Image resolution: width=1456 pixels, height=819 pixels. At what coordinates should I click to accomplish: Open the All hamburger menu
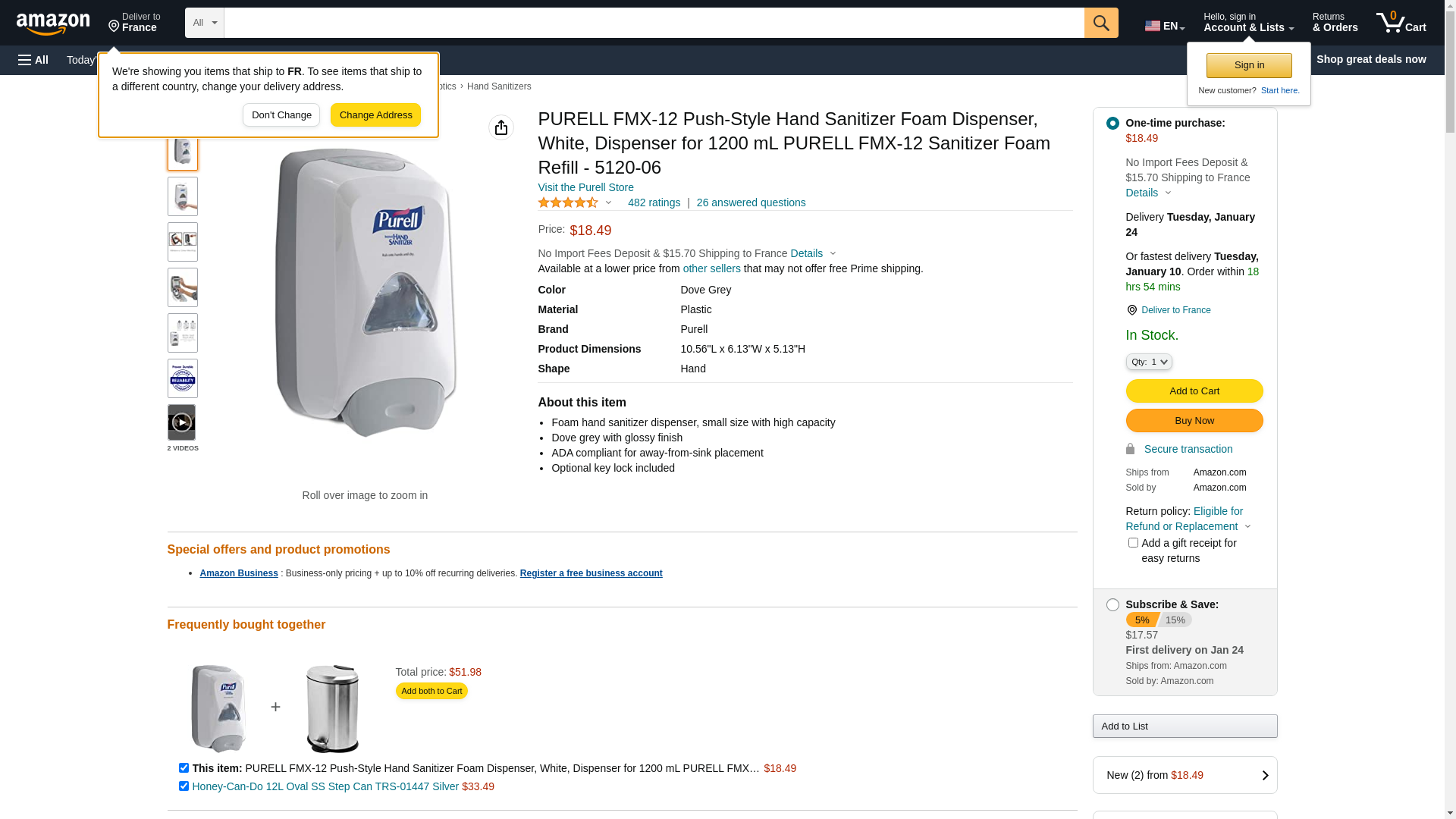(x=33, y=60)
